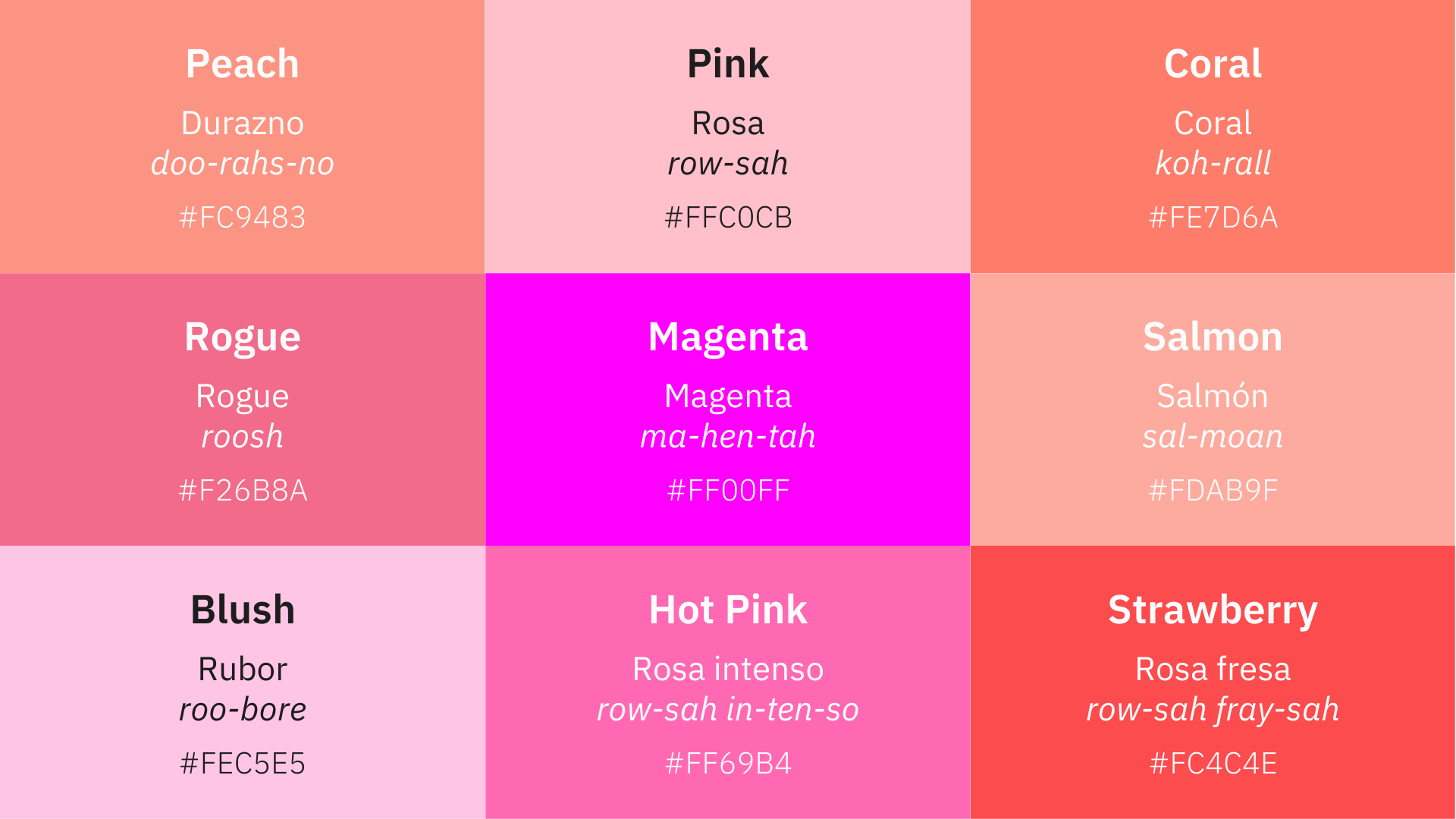Click the Salmón Spanish translation

point(1213,396)
